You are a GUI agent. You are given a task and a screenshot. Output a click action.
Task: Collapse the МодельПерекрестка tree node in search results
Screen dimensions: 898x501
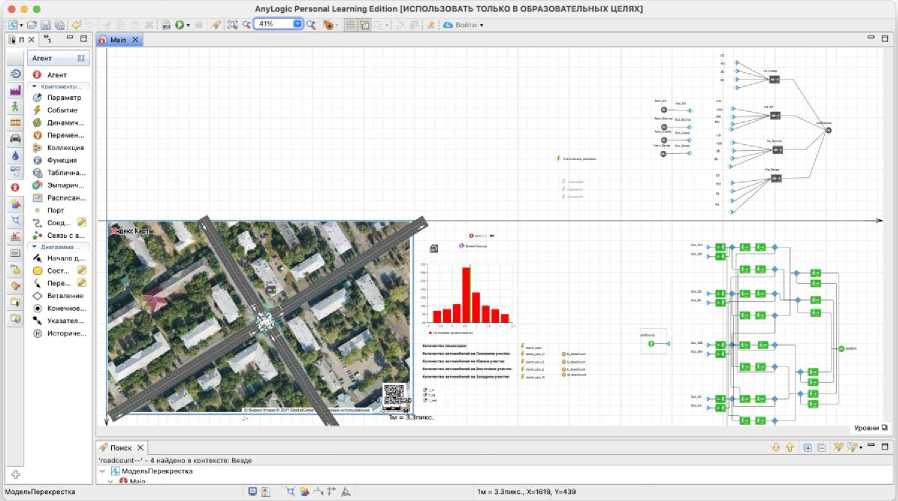[102, 471]
